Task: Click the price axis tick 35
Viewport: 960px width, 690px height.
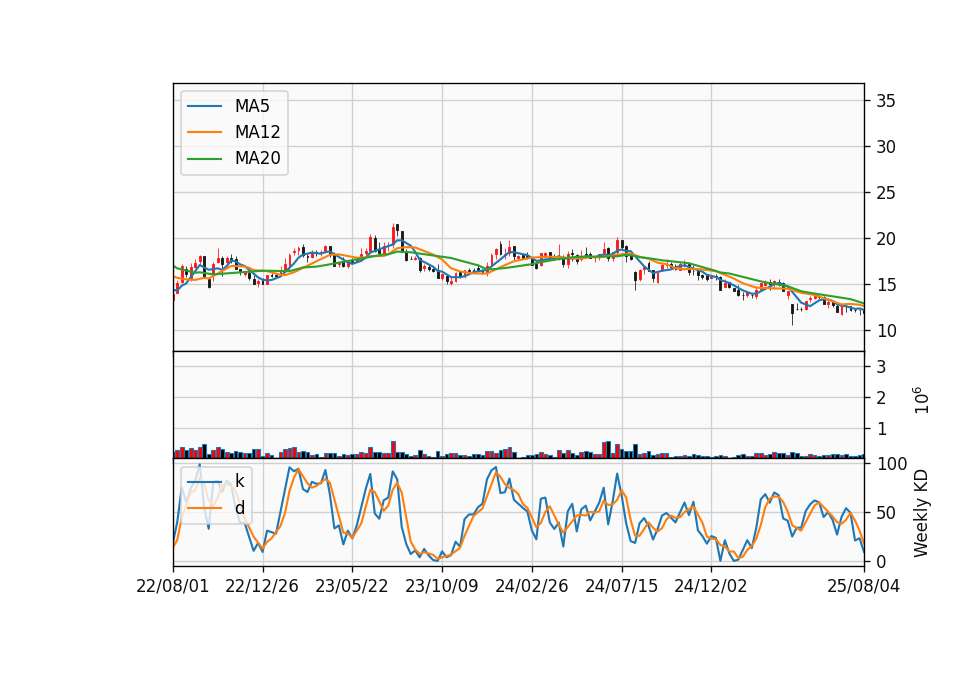Action: tap(886, 101)
